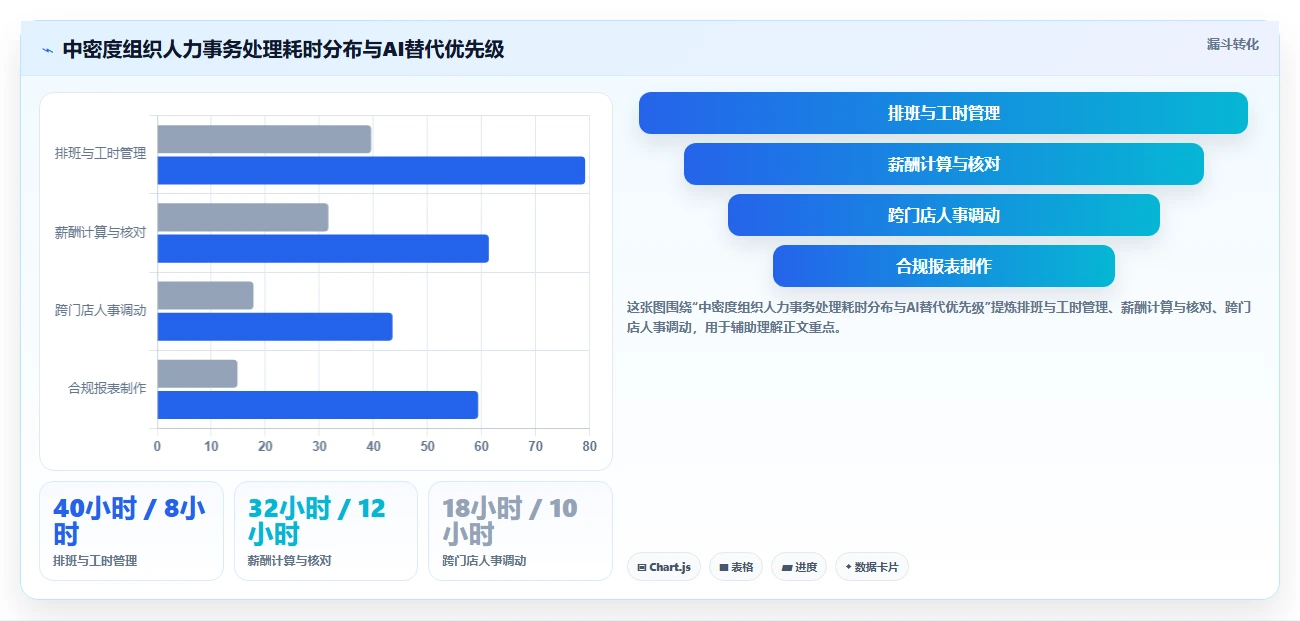Click the Chart.js tag
The image size is (1300, 621).
pos(664,567)
